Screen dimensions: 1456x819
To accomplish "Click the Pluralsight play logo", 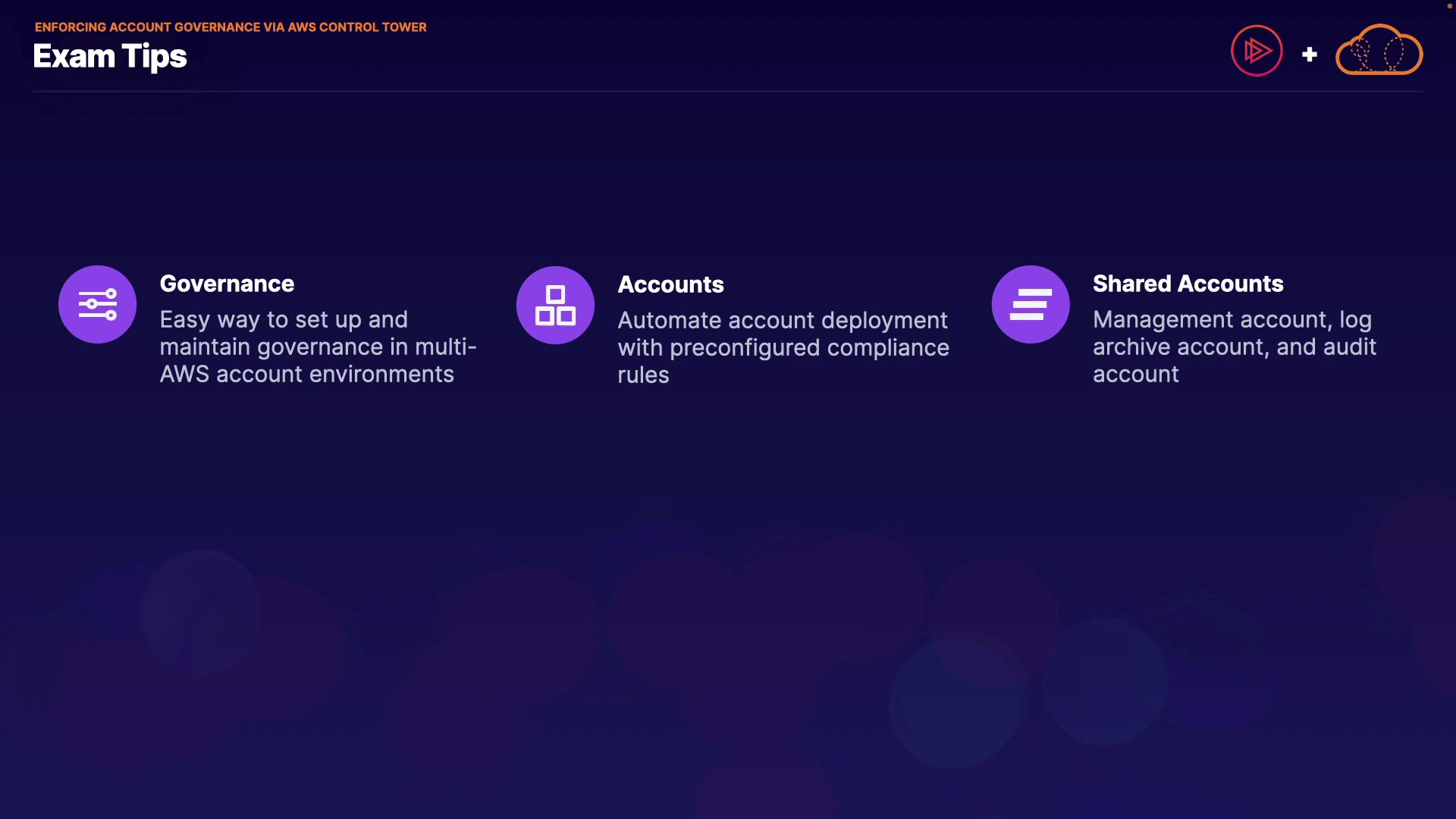I will [1257, 51].
